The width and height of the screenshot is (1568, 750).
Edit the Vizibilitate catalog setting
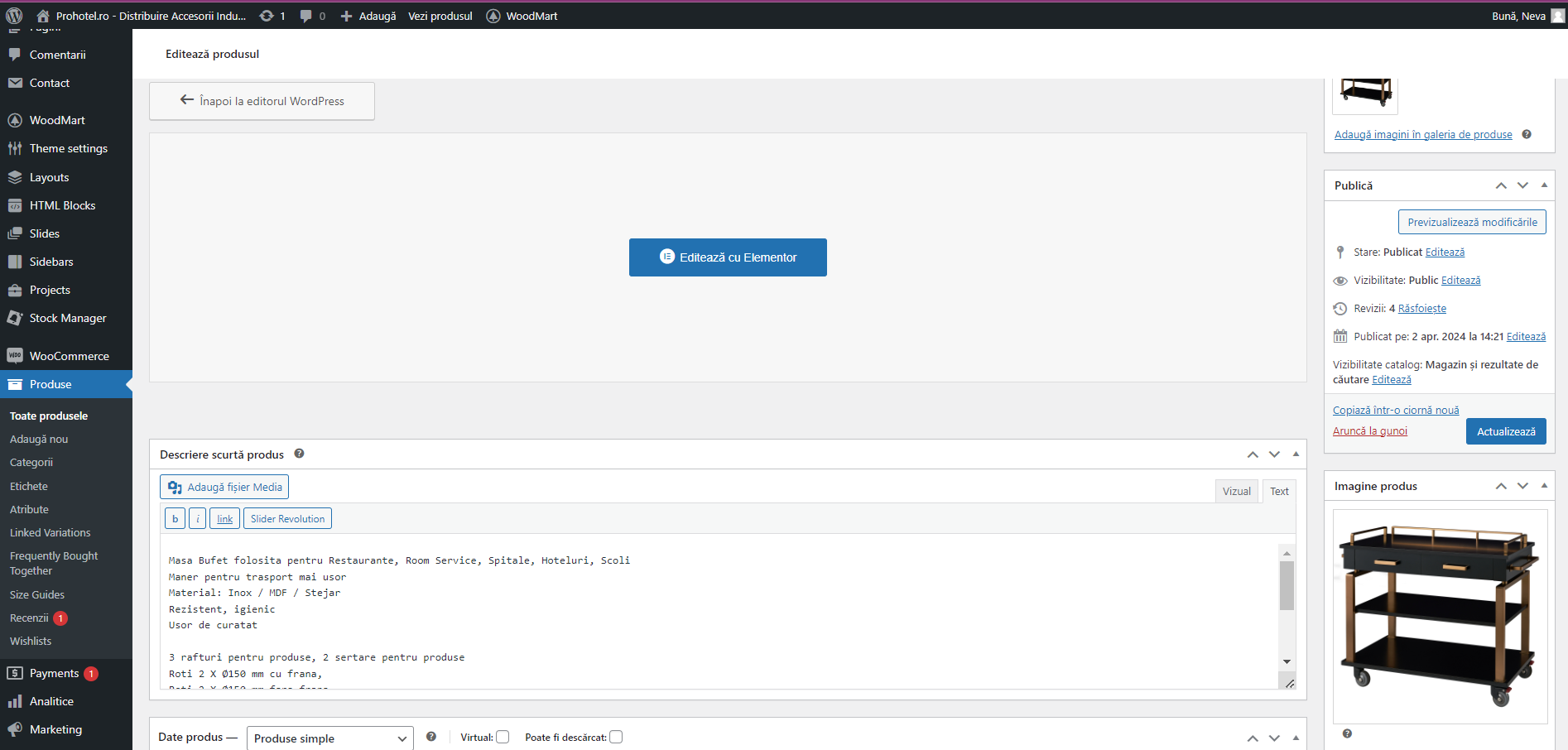click(1392, 379)
